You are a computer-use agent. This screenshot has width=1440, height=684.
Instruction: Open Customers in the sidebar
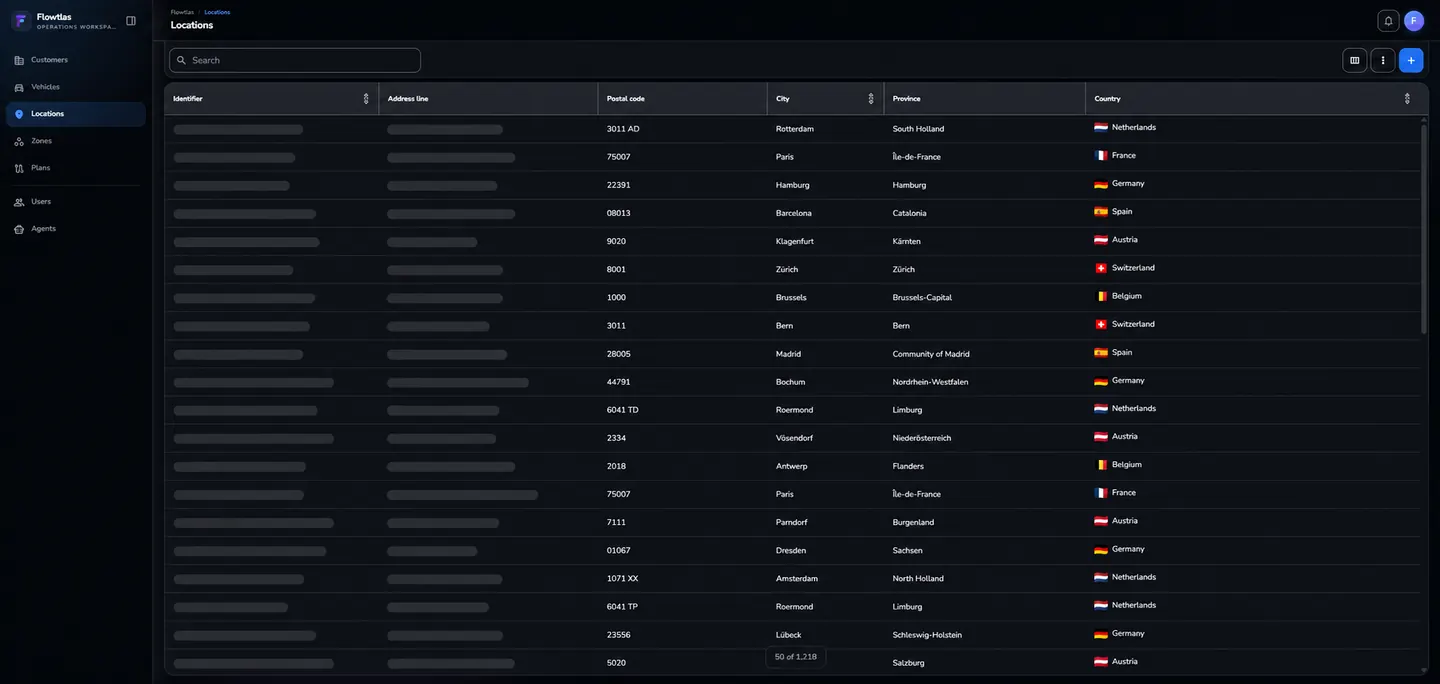(76, 60)
